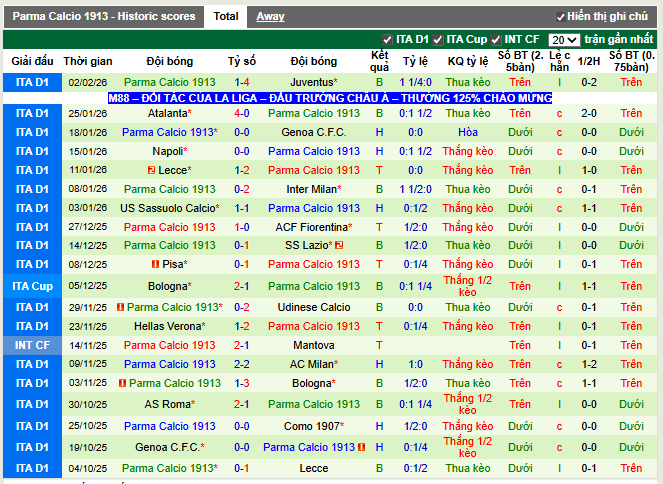The width and height of the screenshot is (663, 484).
Task: Open Genoa C.F.C. link in 18/01/26 row
Action: click(314, 132)
